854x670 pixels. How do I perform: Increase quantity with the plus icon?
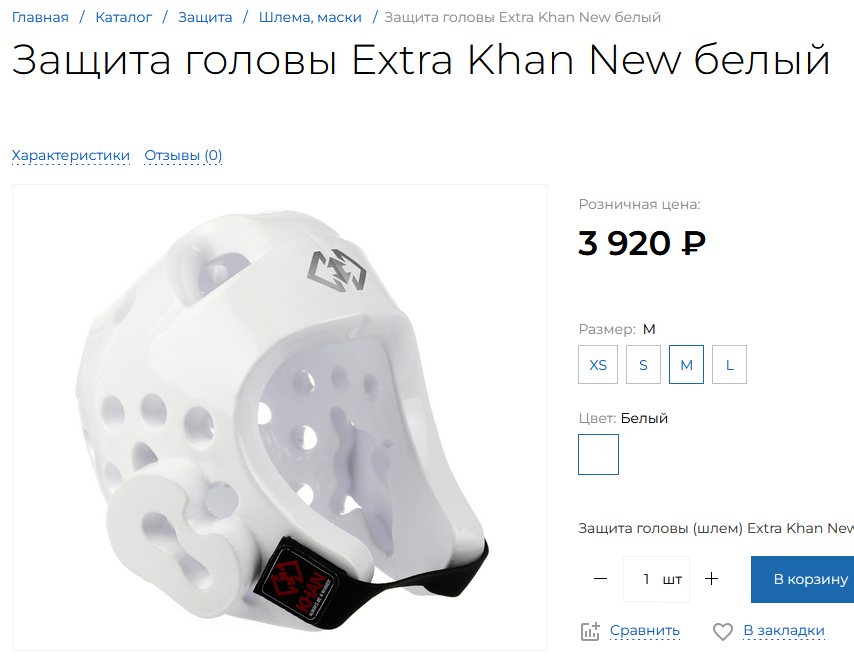(x=711, y=578)
